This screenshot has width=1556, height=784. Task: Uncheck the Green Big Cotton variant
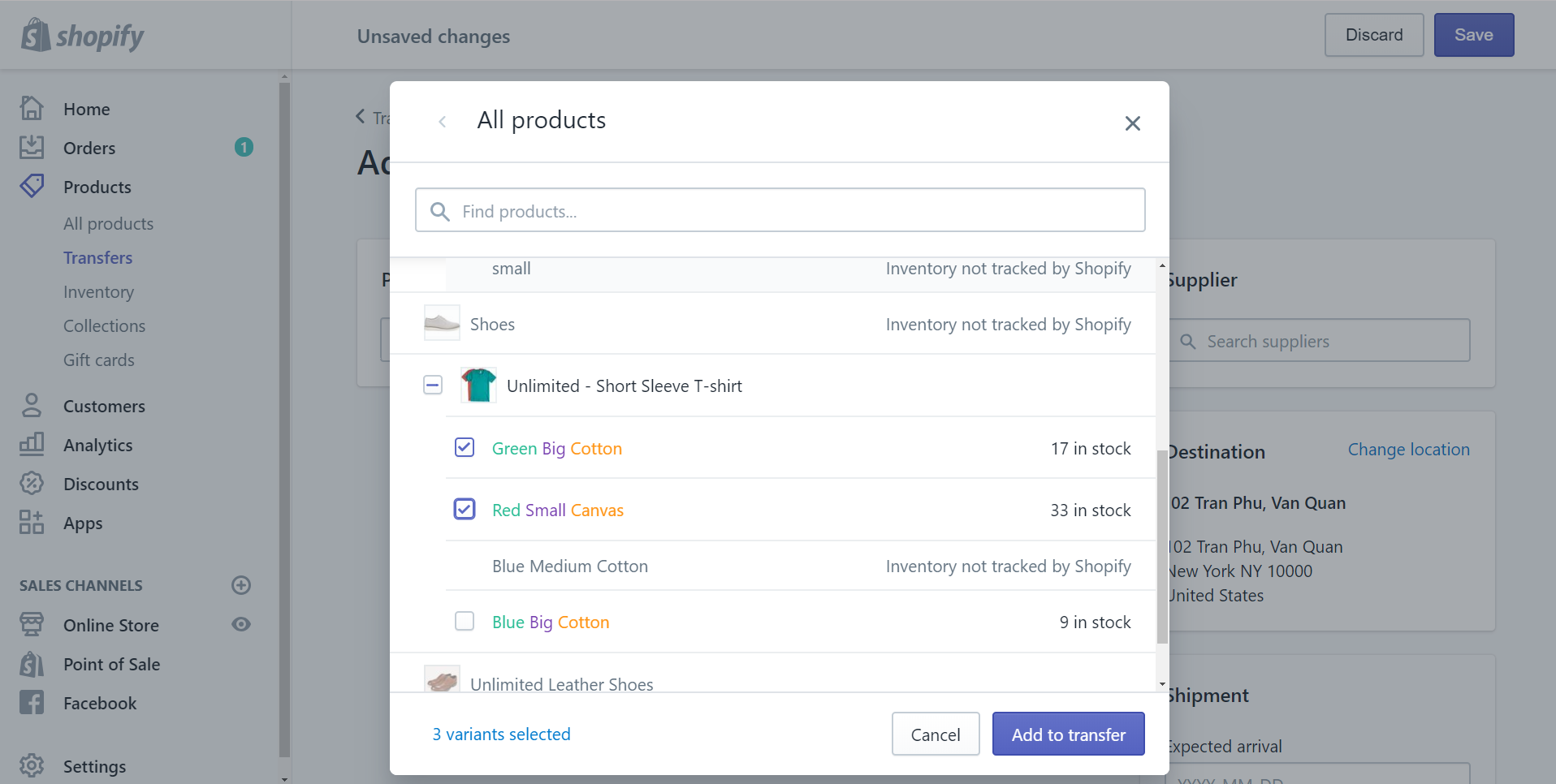click(x=465, y=447)
